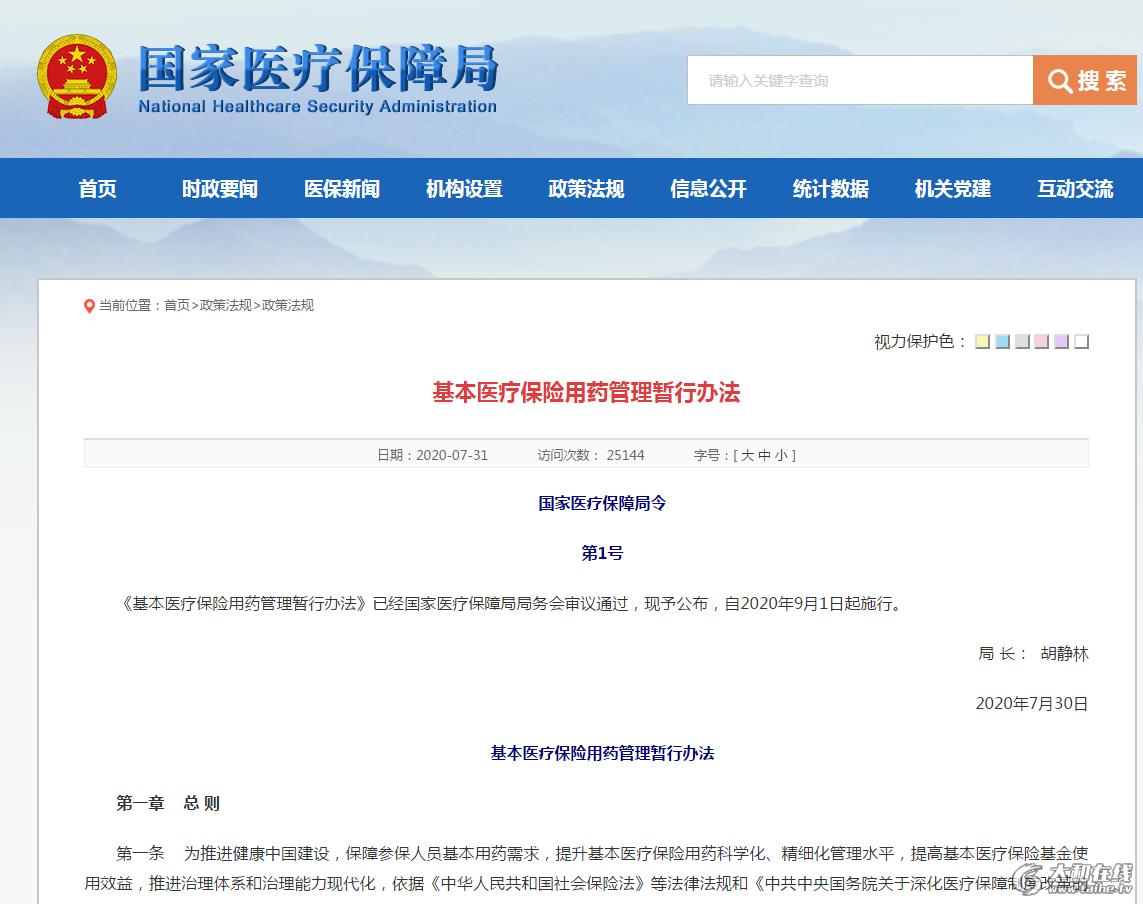Image resolution: width=1143 pixels, height=904 pixels.
Task: Click 首页 in the breadcrumb
Action: [176, 305]
